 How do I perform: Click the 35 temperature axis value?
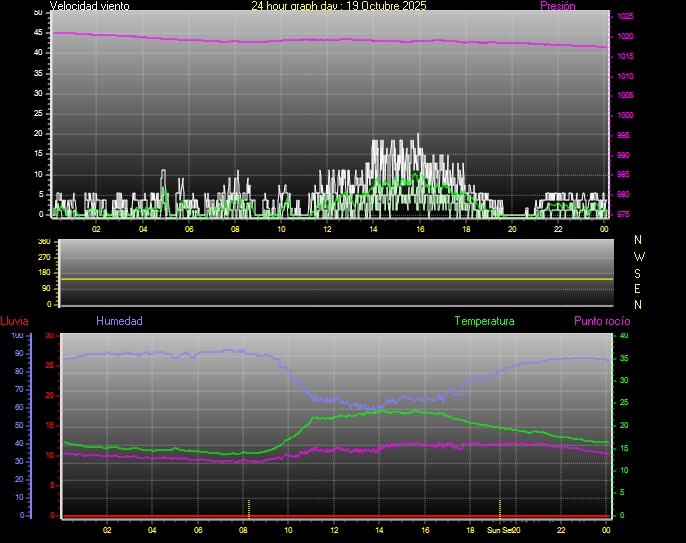click(625, 381)
